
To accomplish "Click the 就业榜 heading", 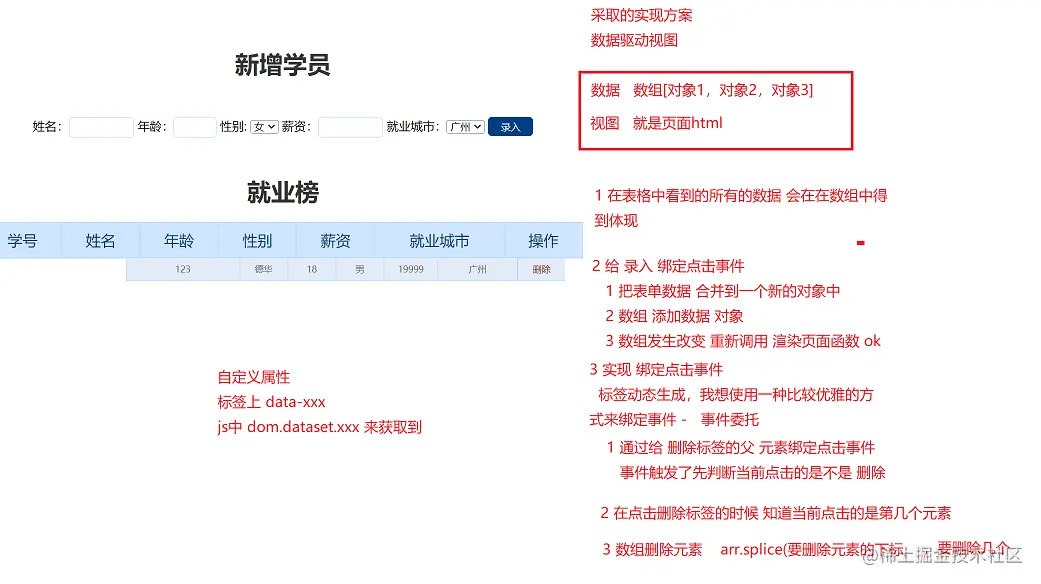I will click(283, 192).
